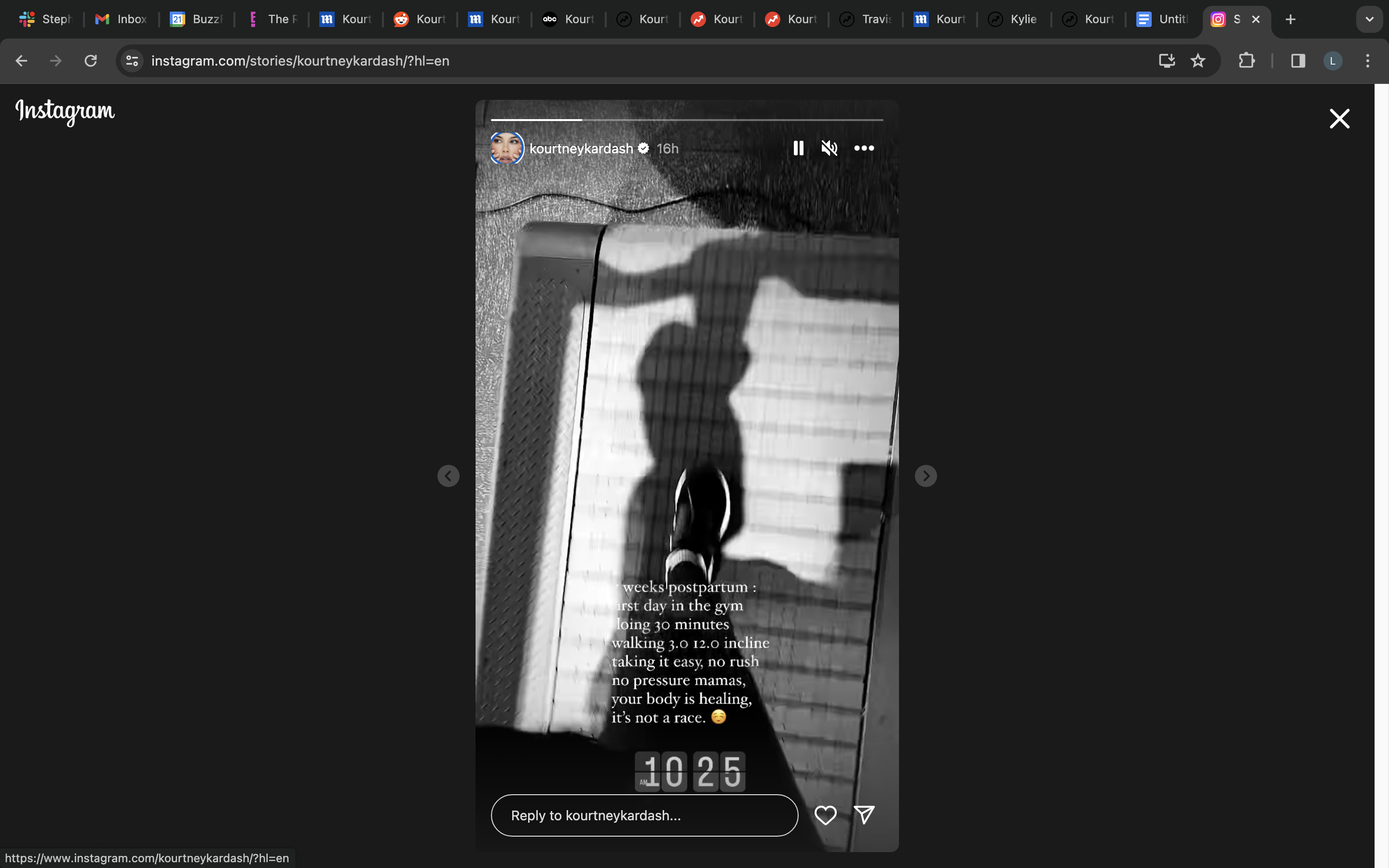Pause the Instagram story
This screenshot has height=868, width=1389.
798,148
